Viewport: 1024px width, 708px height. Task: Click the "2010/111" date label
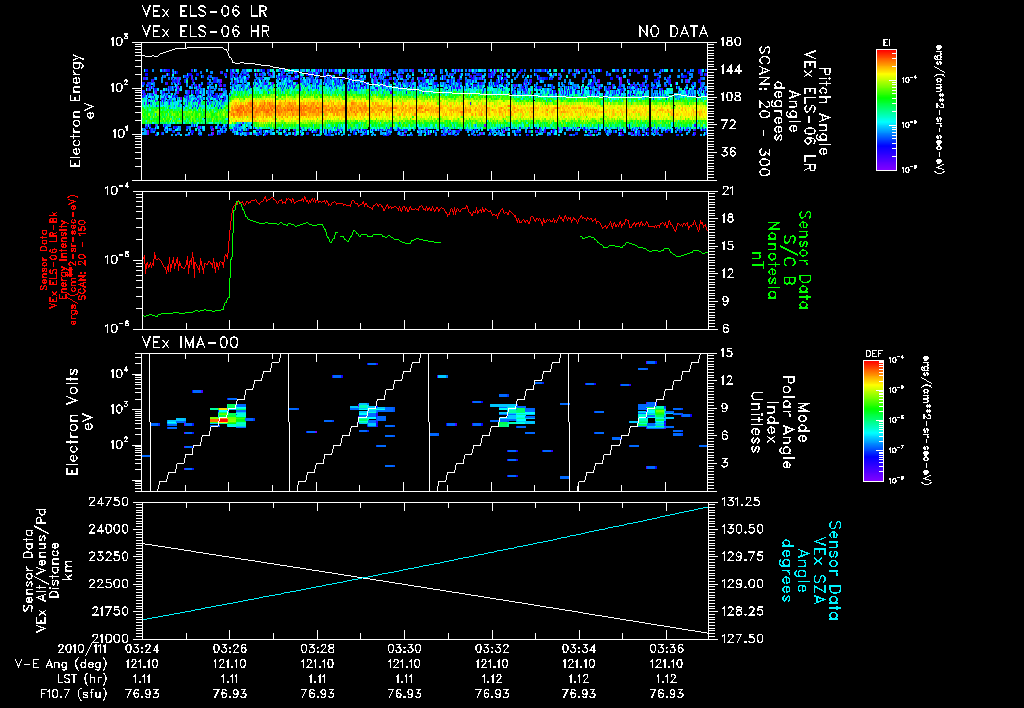tap(82, 649)
